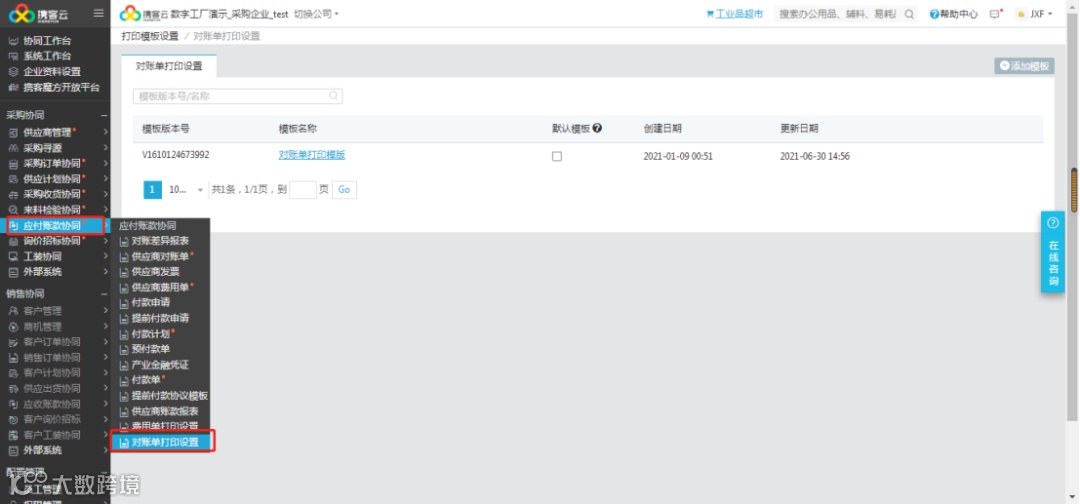The width and height of the screenshot is (1080, 504).
Task: Expand 供应计划协同 submenu arrow
Action: (x=105, y=179)
